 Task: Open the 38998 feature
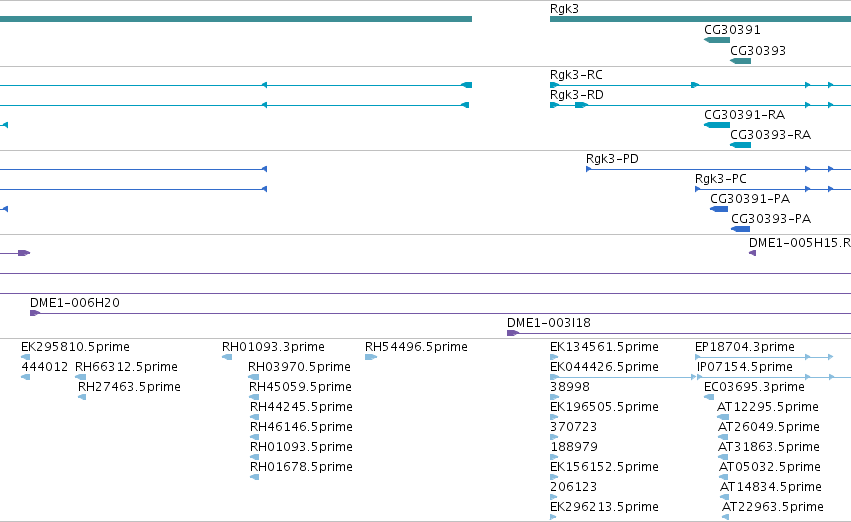pyautogui.click(x=554, y=397)
